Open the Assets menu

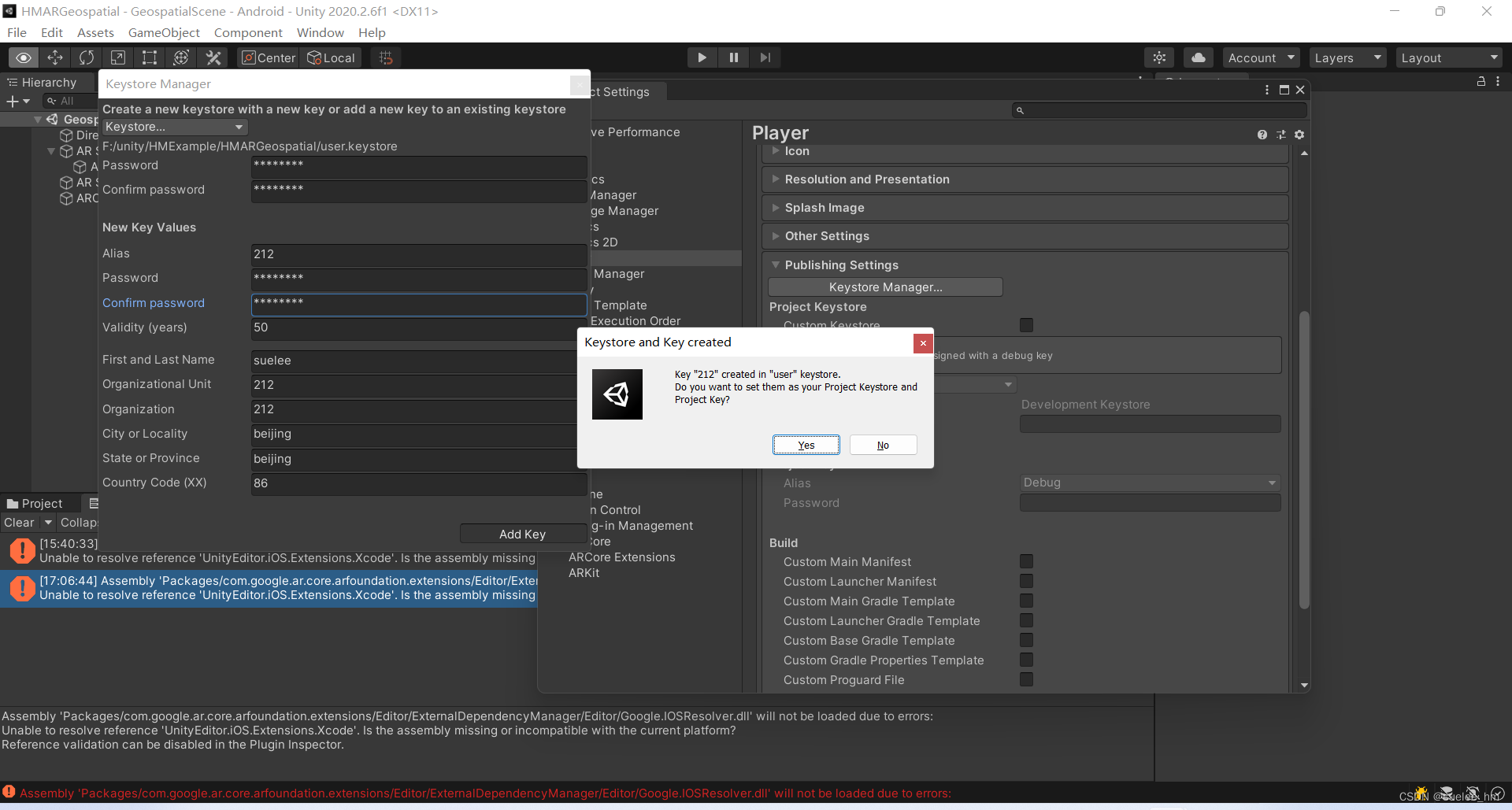pos(95,32)
